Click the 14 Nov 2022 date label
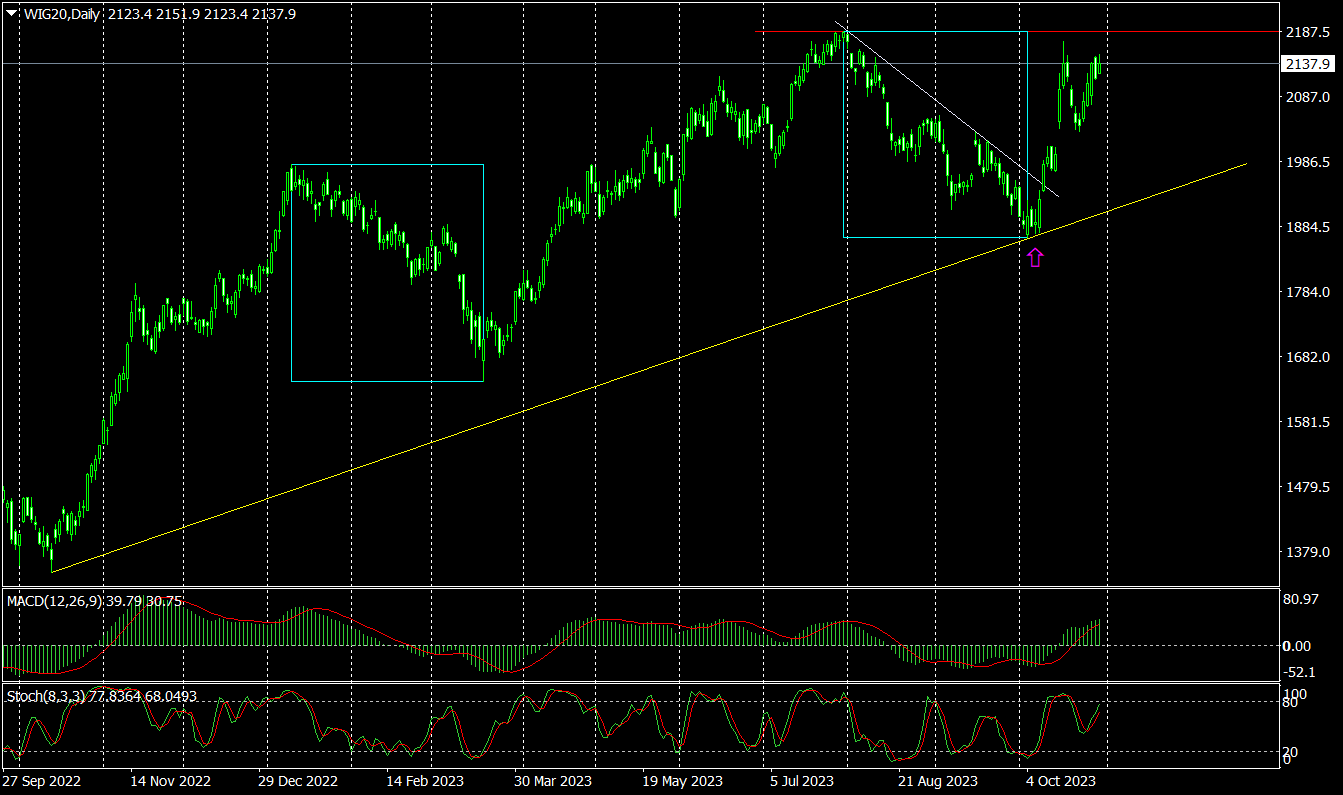This screenshot has width=1343, height=795. pyautogui.click(x=171, y=781)
